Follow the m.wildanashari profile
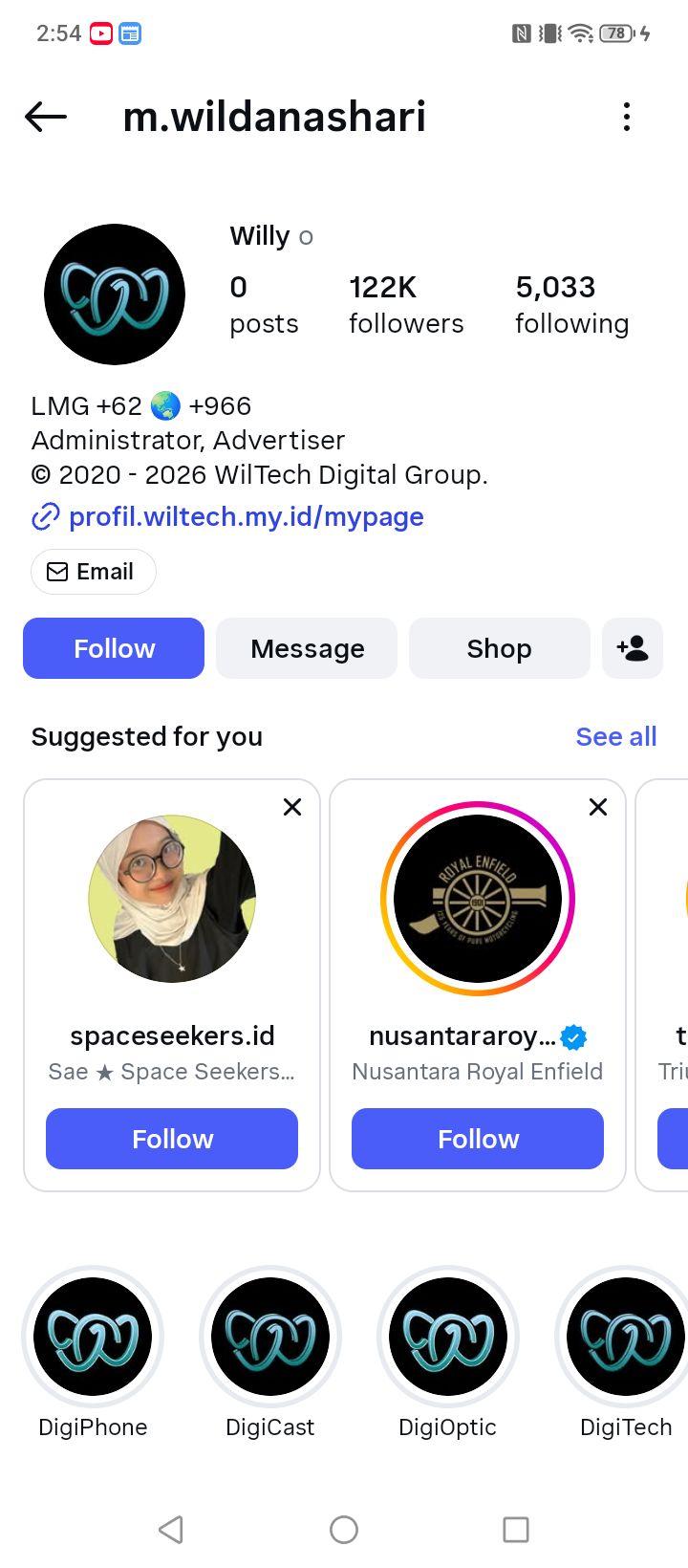Image resolution: width=688 pixels, height=1568 pixels. tap(114, 648)
